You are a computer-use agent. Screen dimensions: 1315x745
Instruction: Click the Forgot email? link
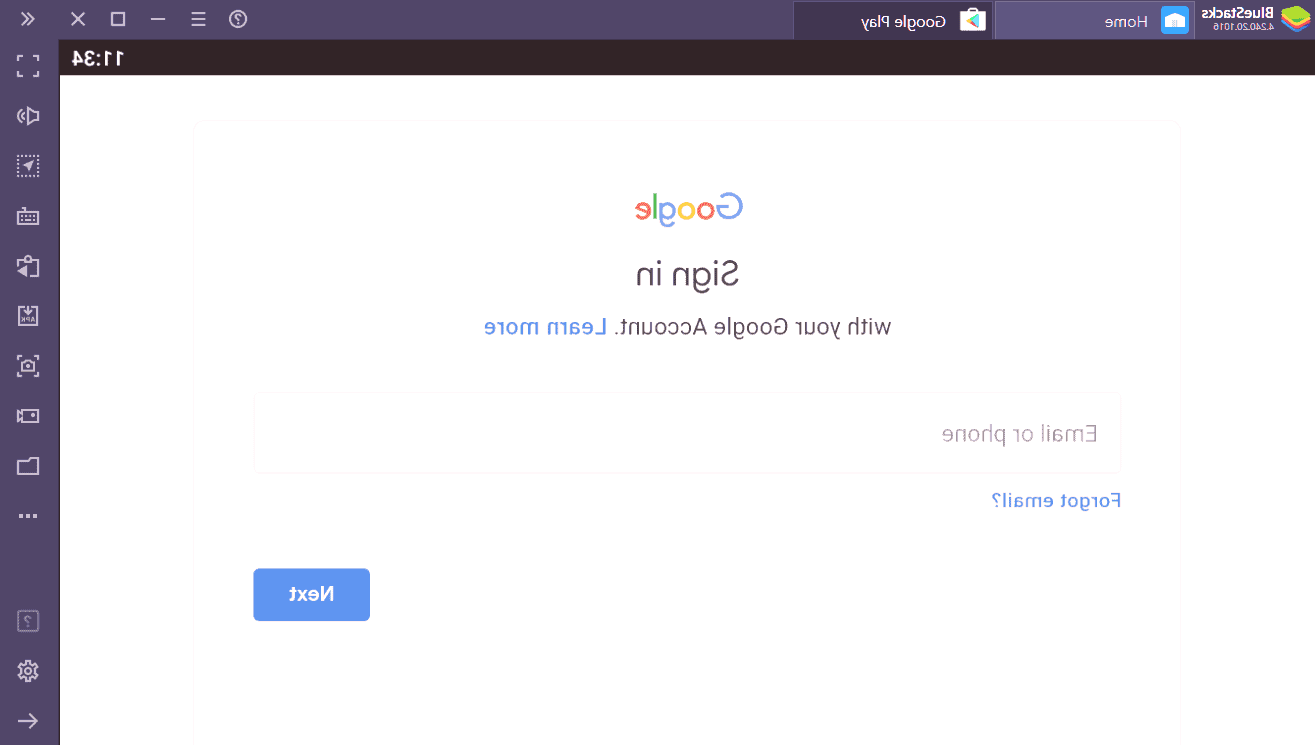tap(1055, 501)
